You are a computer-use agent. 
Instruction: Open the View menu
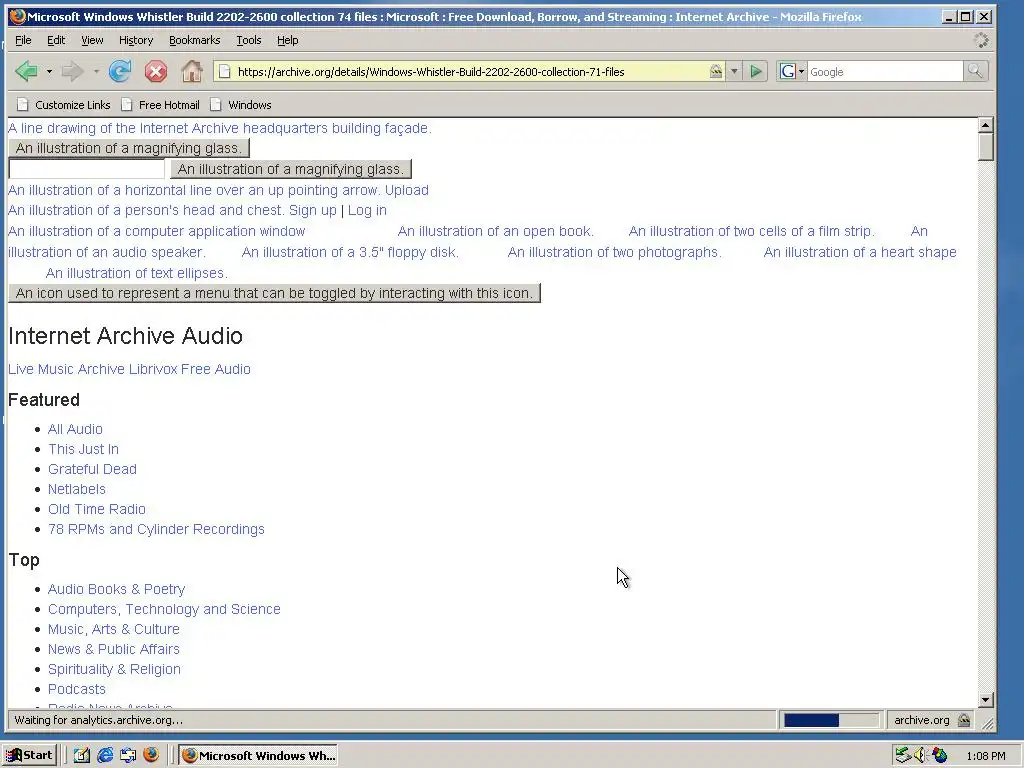92,40
